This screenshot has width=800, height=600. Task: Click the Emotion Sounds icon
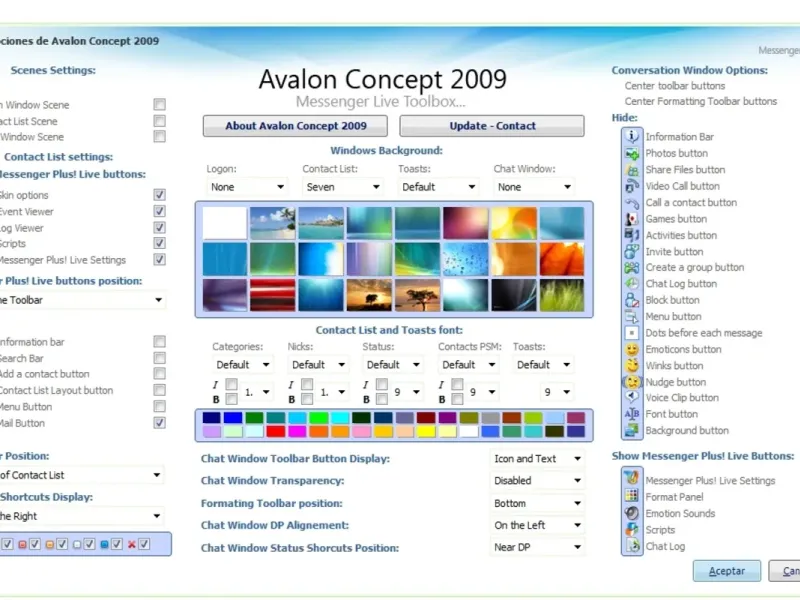(632, 513)
